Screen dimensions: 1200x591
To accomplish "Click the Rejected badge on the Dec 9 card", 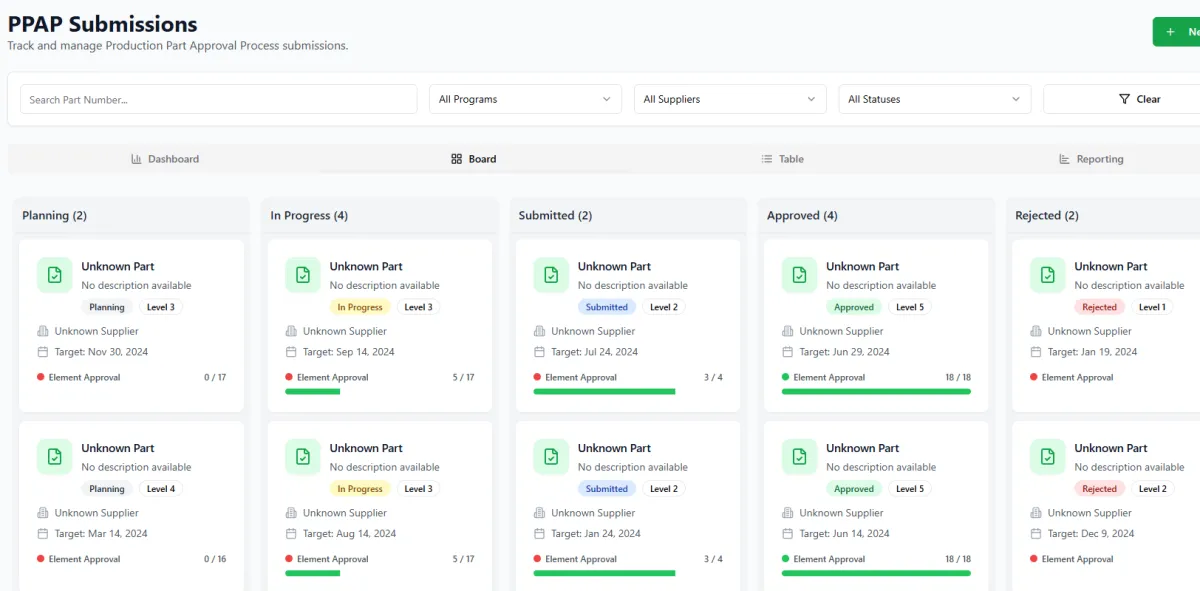I will click(x=1099, y=489).
